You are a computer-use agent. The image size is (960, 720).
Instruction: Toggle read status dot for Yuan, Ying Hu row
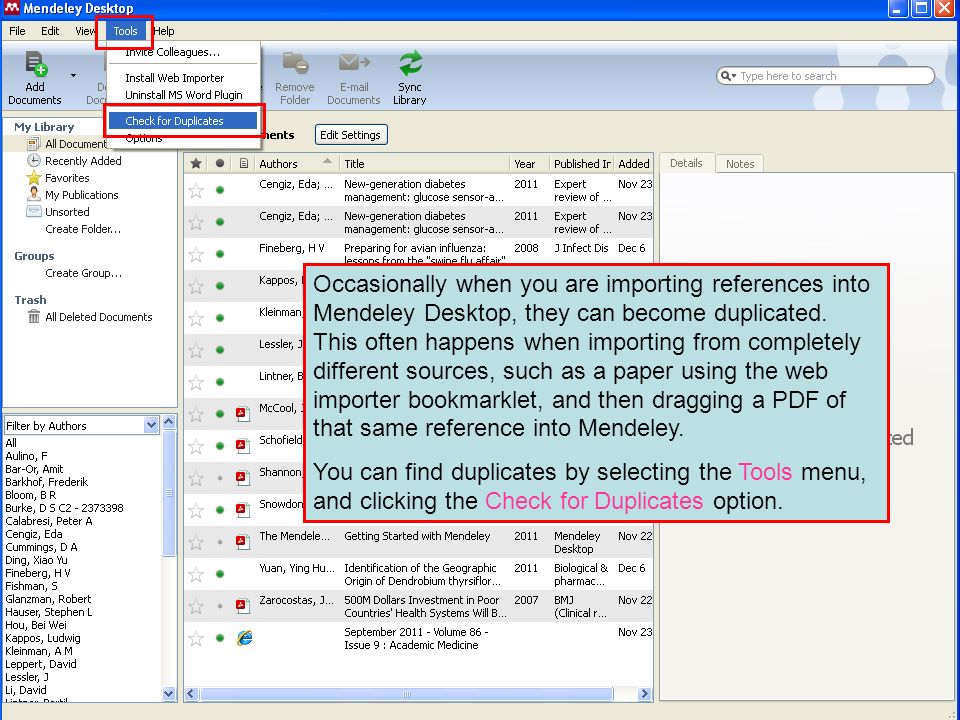click(x=220, y=574)
